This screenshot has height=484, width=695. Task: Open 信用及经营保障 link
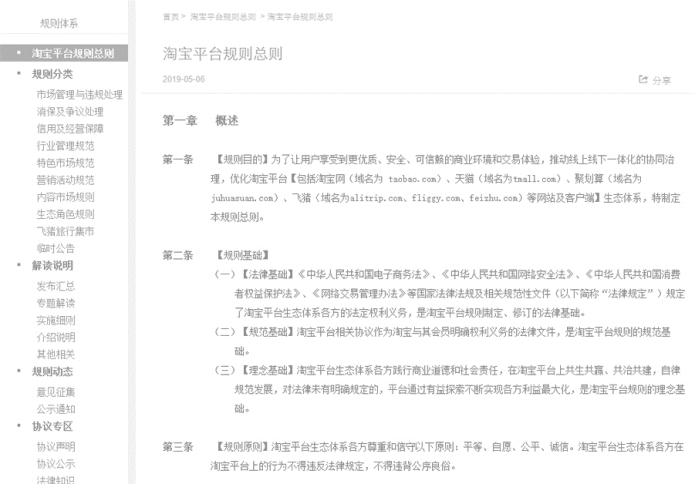(x=70, y=129)
